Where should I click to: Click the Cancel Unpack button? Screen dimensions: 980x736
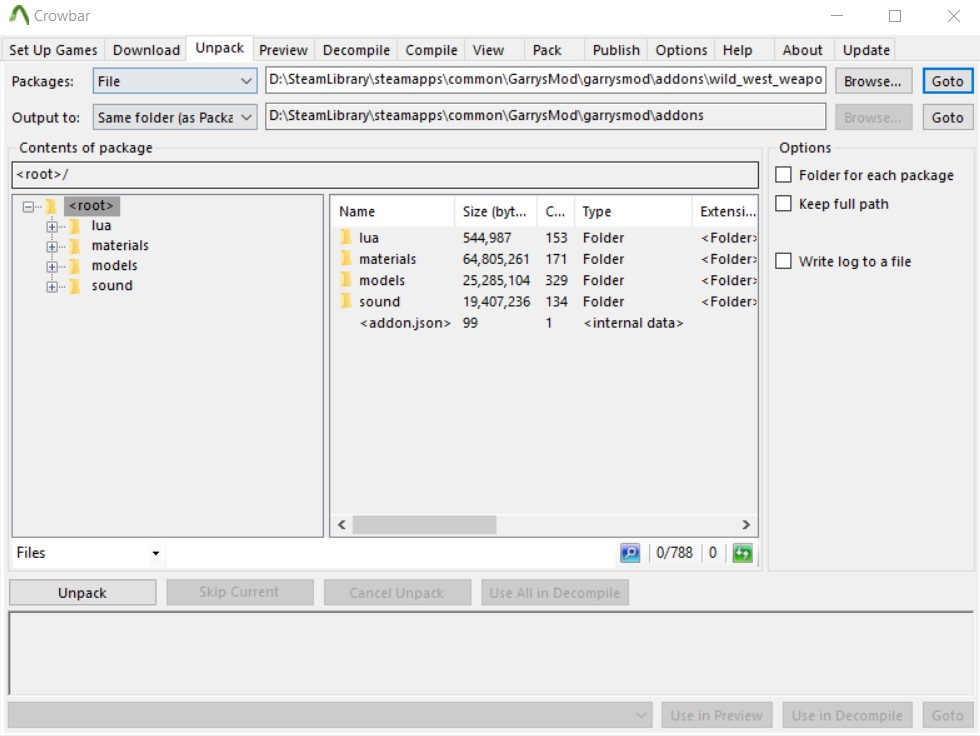coord(398,592)
